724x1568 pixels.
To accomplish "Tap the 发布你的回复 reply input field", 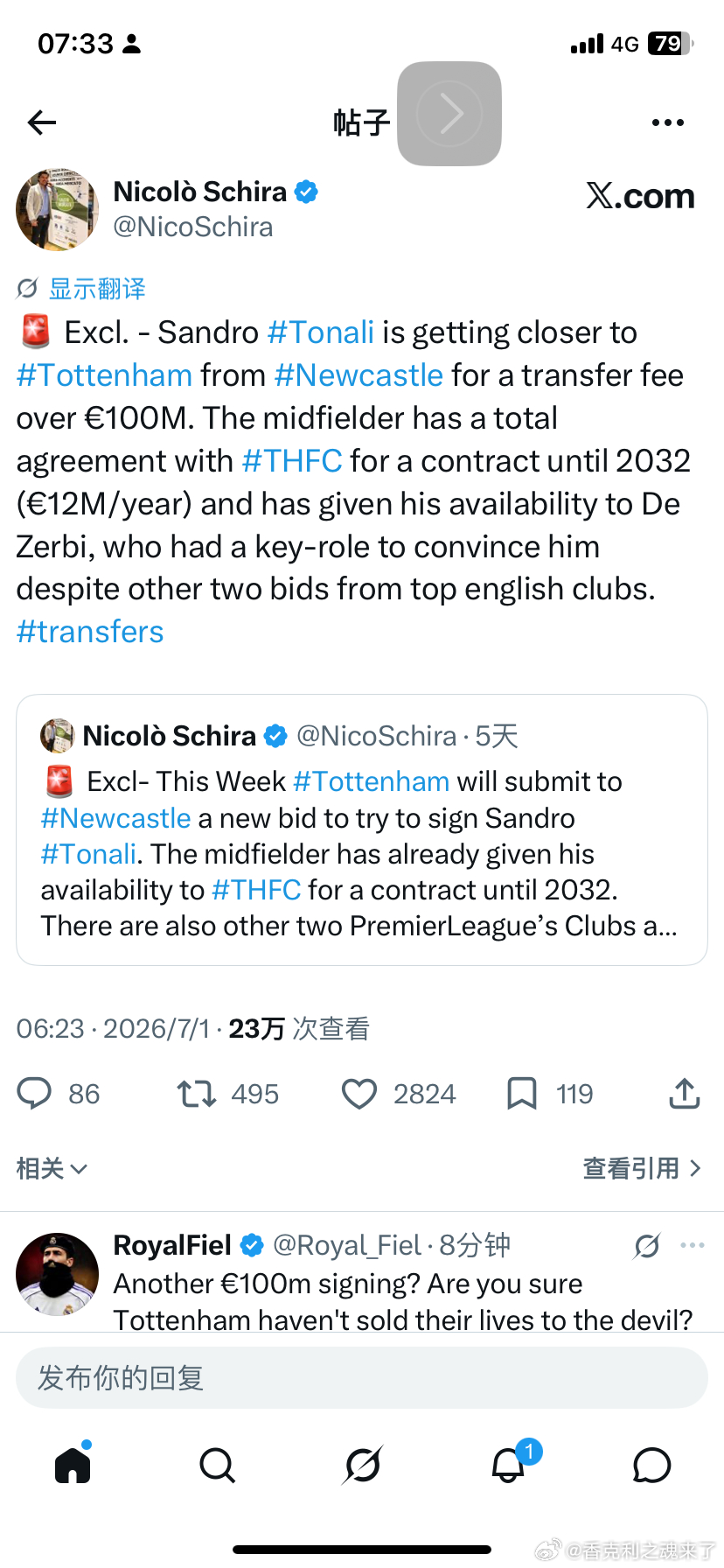I will click(362, 1378).
